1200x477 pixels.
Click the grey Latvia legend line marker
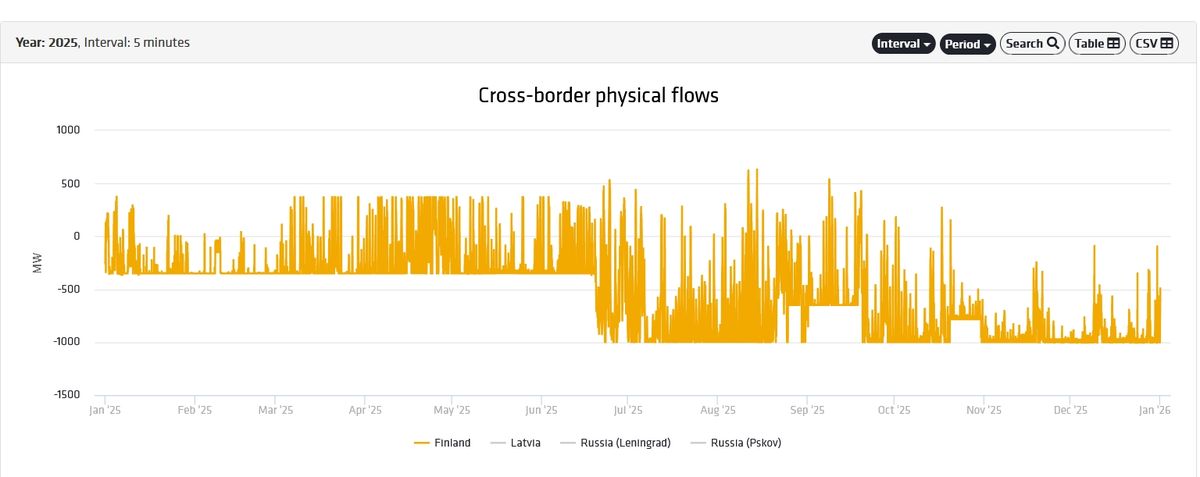(499, 443)
